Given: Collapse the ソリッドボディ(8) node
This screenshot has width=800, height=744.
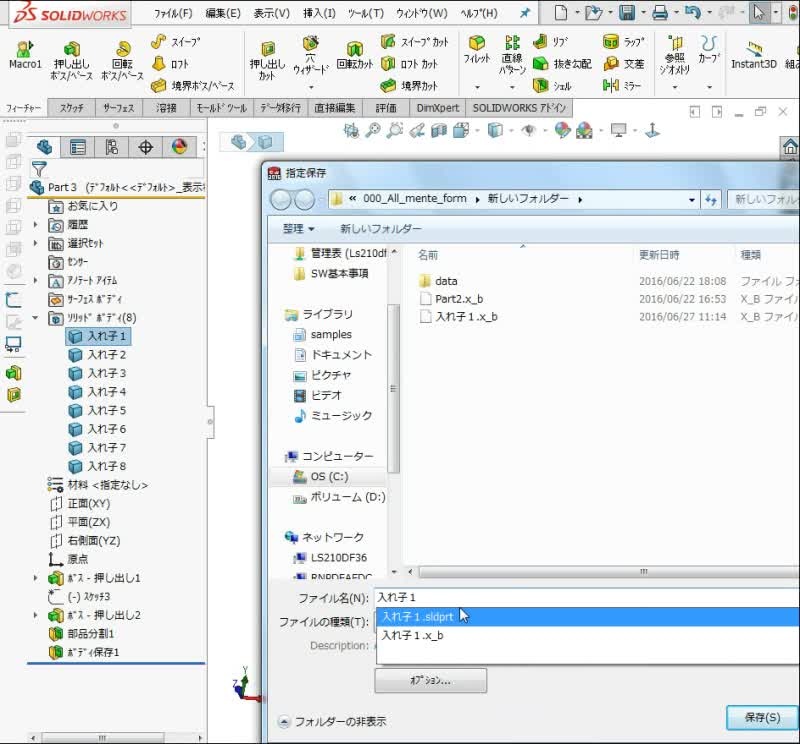Looking at the screenshot, I should (35, 317).
